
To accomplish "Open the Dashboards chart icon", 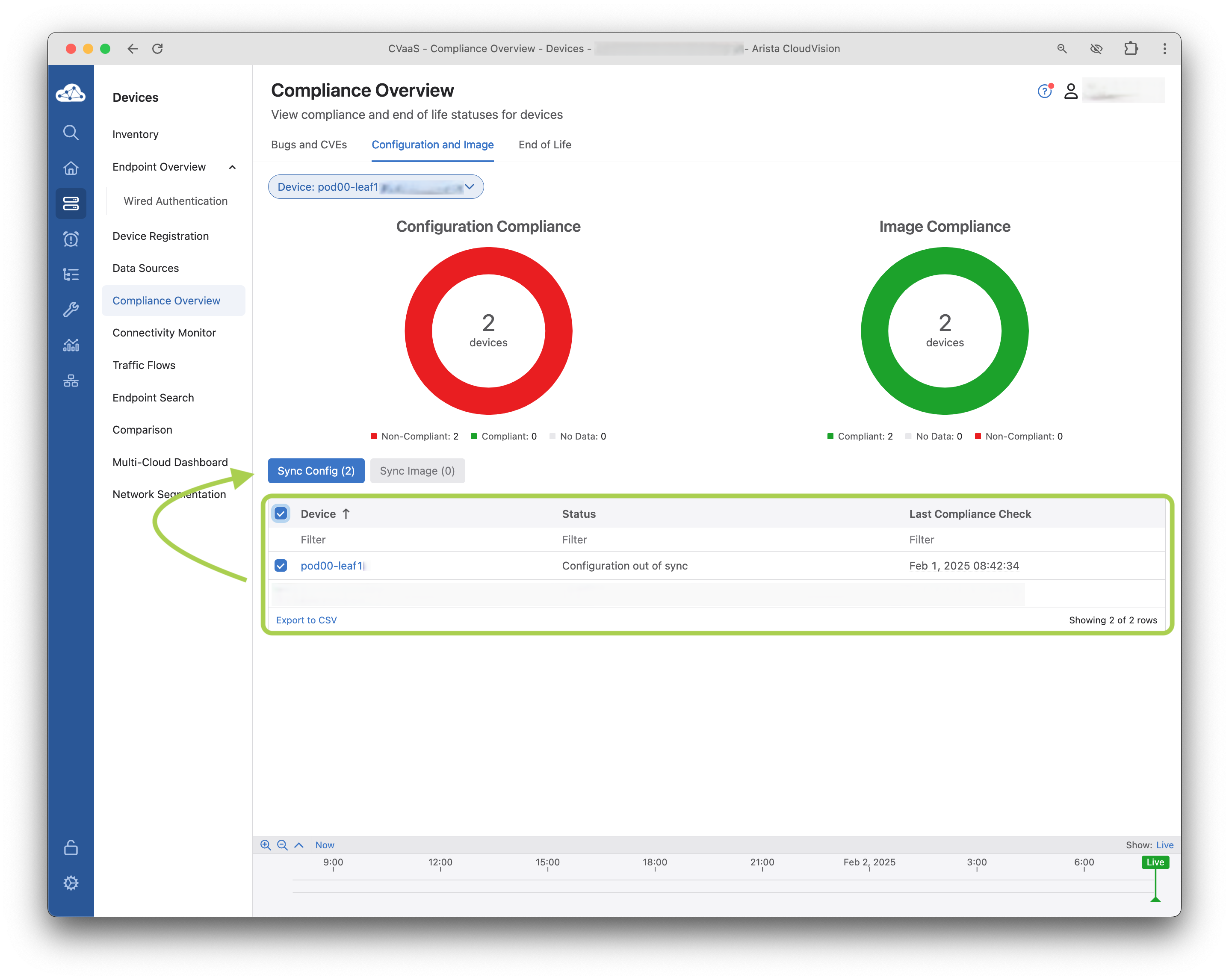I will (x=71, y=345).
